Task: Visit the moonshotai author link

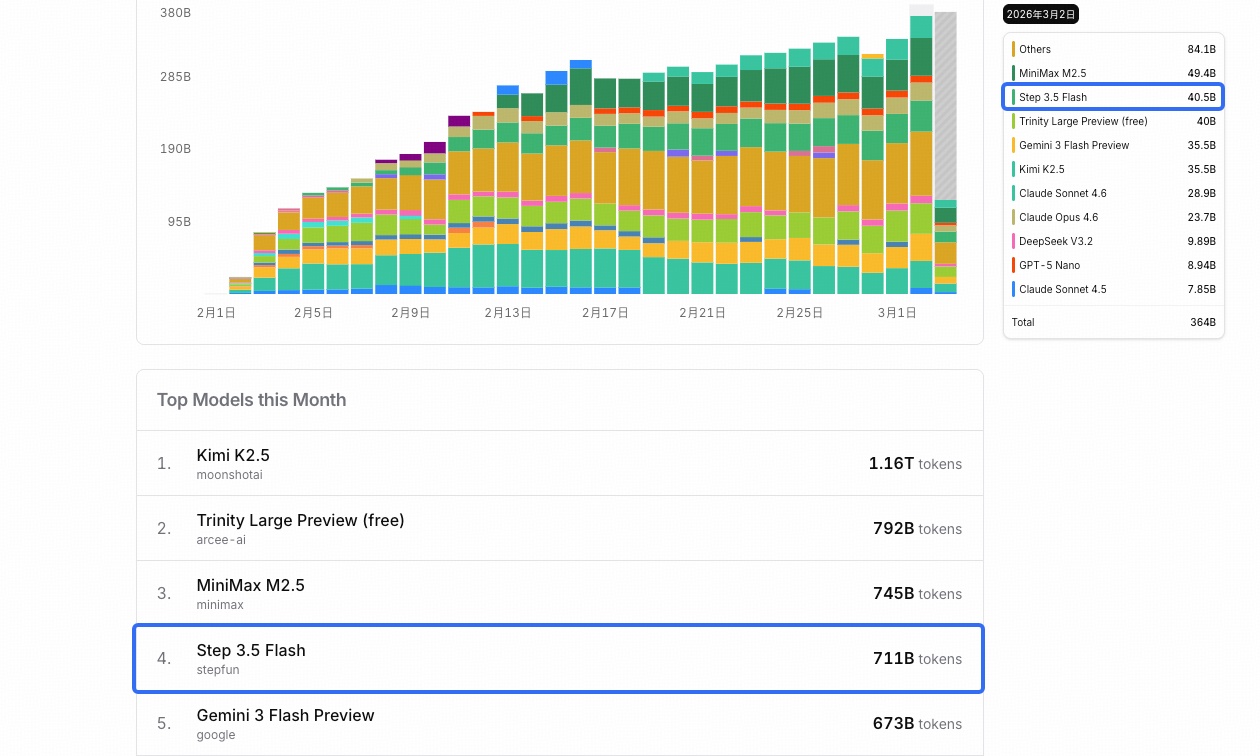Action: [229, 475]
